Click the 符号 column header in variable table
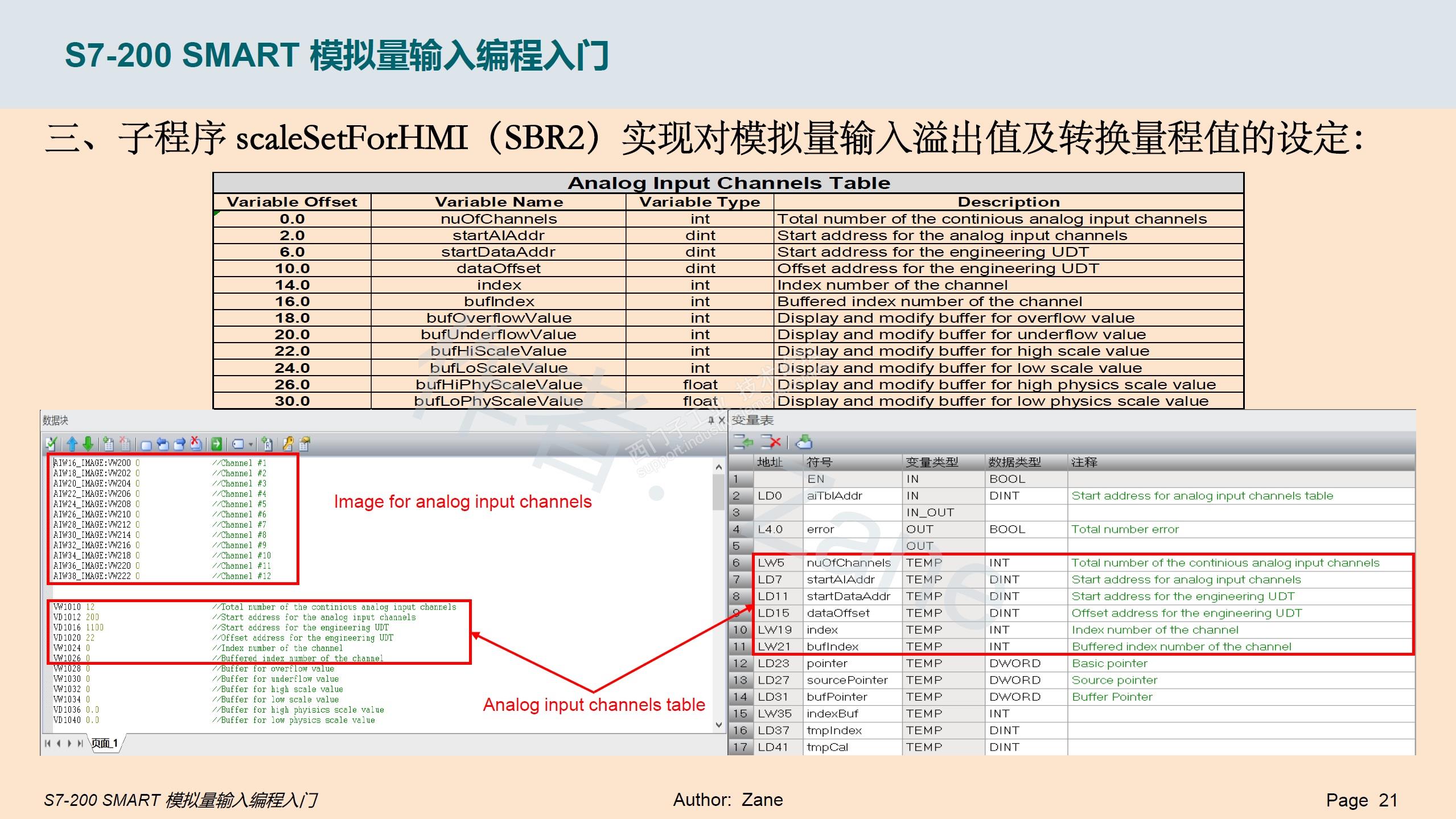This screenshot has width=1456, height=819. click(820, 462)
